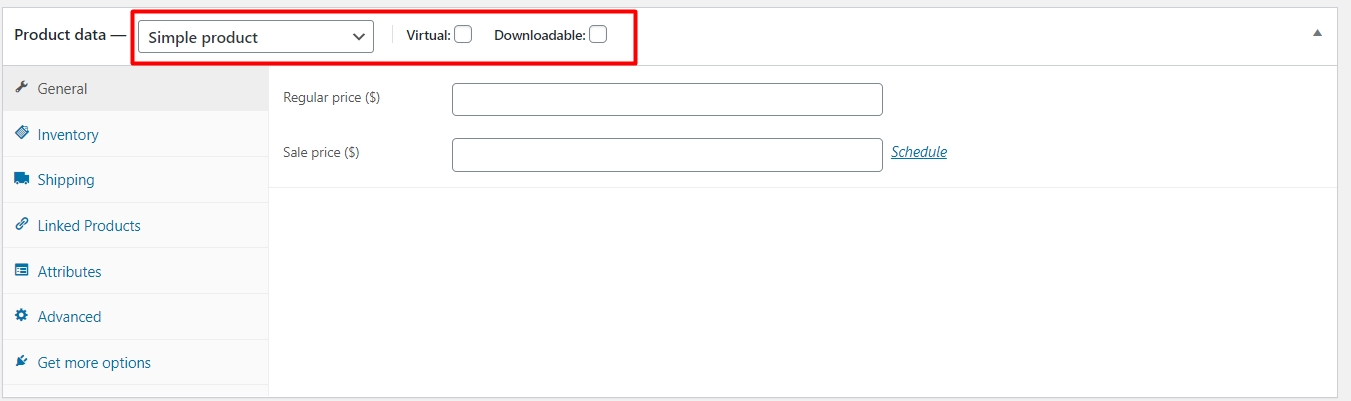The height and width of the screenshot is (401, 1351).
Task: Click the Shipping truck icon
Action: click(21, 179)
